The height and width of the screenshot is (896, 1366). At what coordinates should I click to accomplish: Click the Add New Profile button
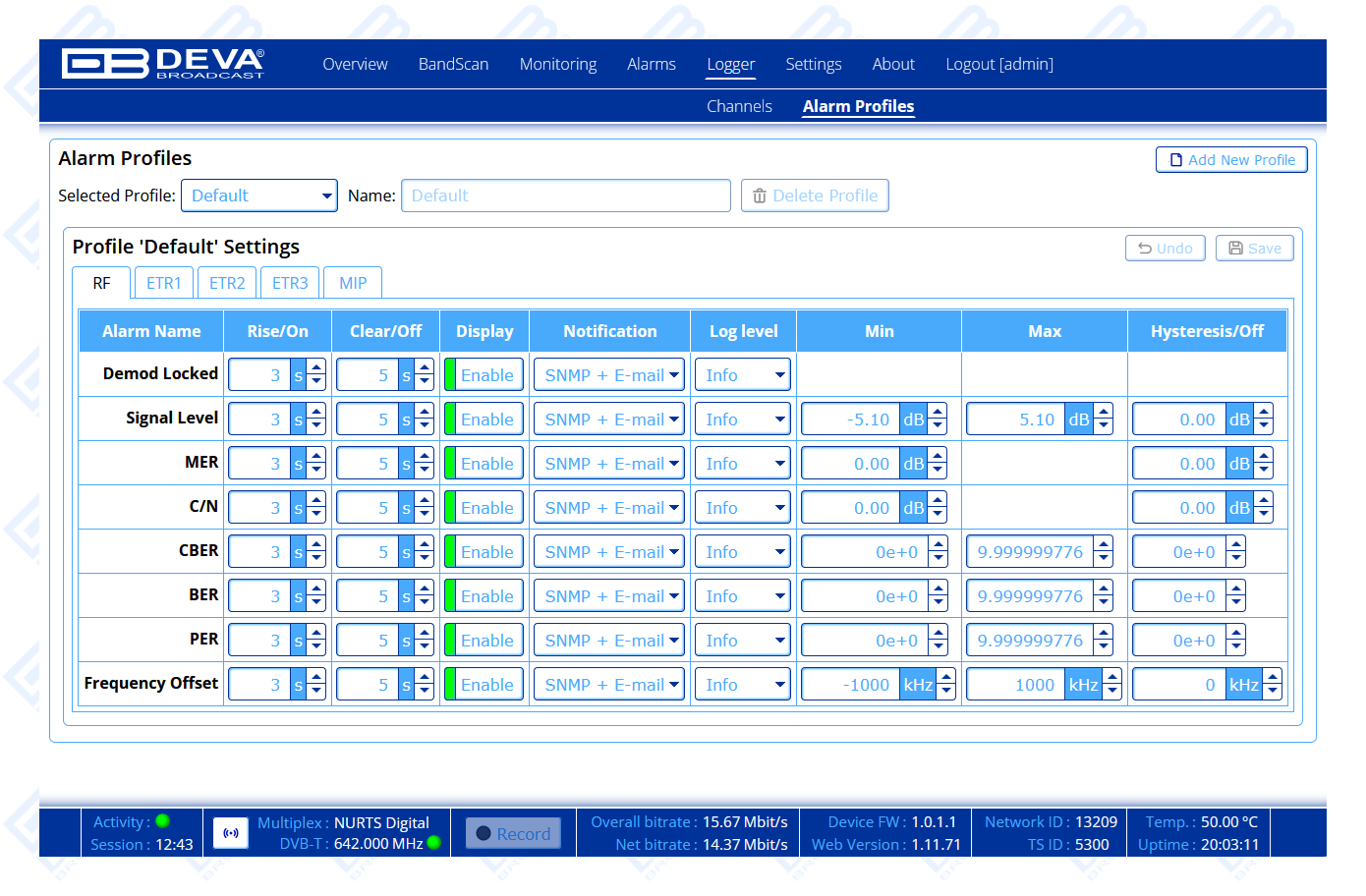(x=1231, y=160)
